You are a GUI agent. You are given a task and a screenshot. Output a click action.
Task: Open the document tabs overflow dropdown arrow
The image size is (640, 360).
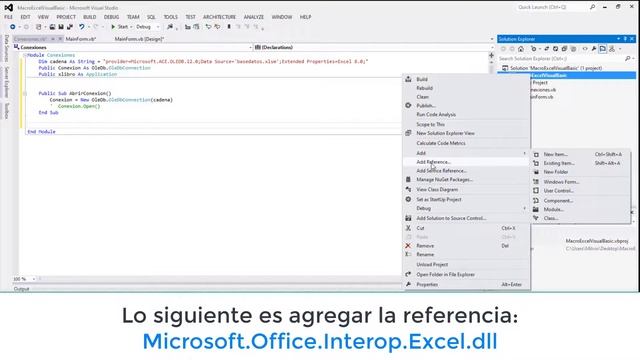(492, 39)
